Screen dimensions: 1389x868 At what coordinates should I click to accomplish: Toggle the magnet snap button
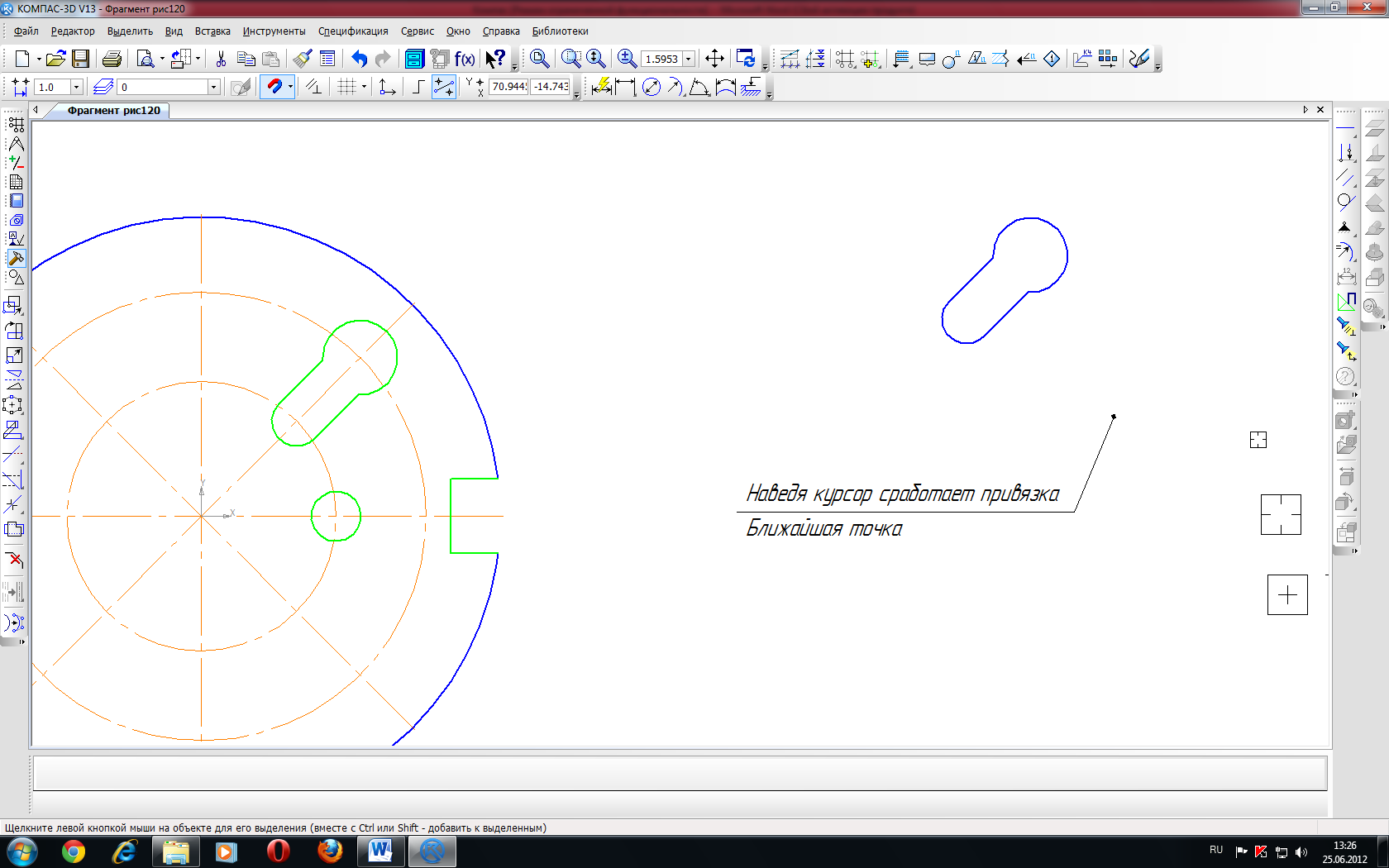[274, 87]
